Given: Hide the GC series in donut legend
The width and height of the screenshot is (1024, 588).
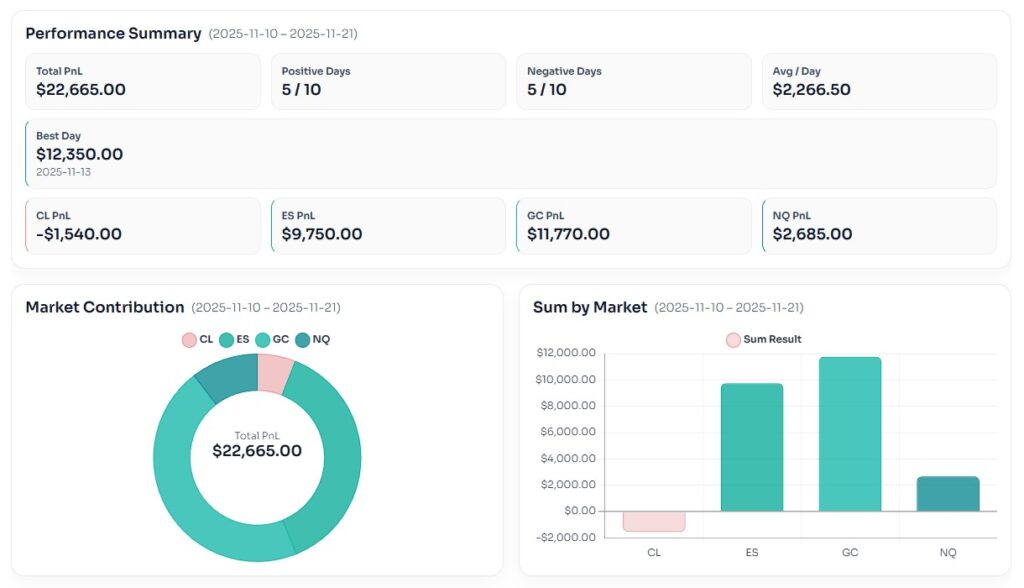Looking at the screenshot, I should [272, 340].
